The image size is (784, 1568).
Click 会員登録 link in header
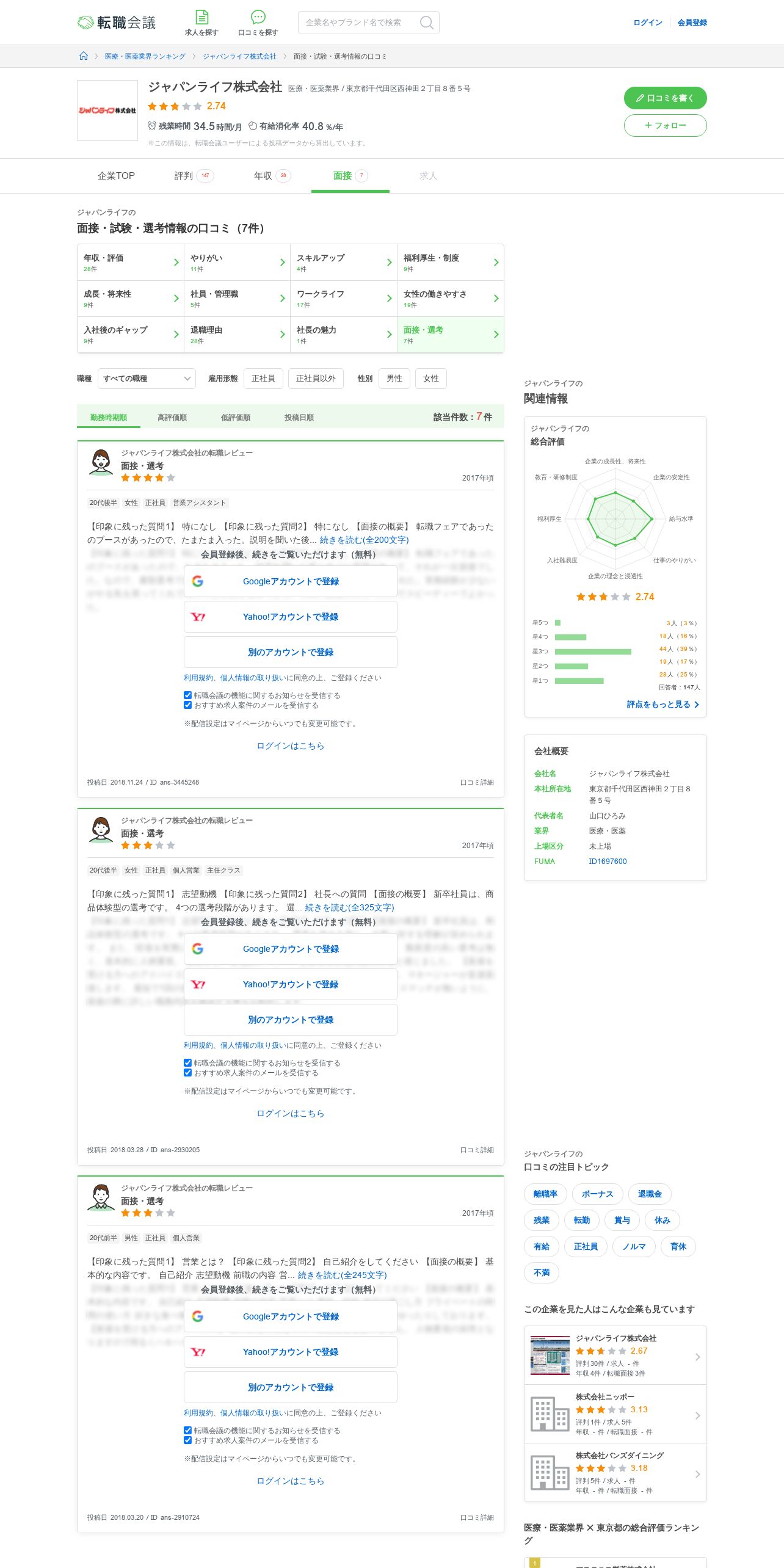click(692, 23)
